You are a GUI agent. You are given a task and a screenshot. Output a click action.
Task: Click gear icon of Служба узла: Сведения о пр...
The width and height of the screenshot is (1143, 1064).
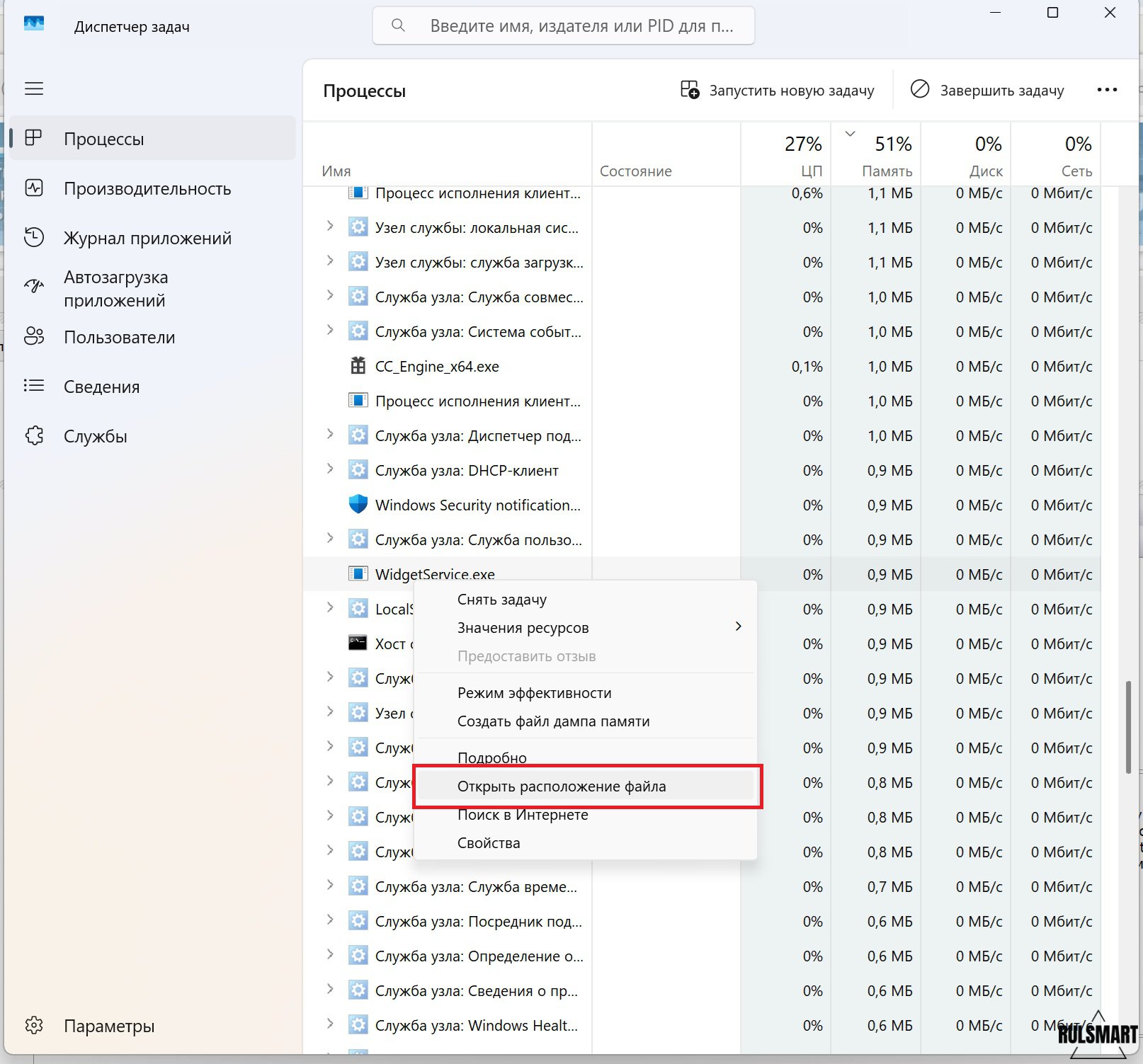pyautogui.click(x=358, y=990)
